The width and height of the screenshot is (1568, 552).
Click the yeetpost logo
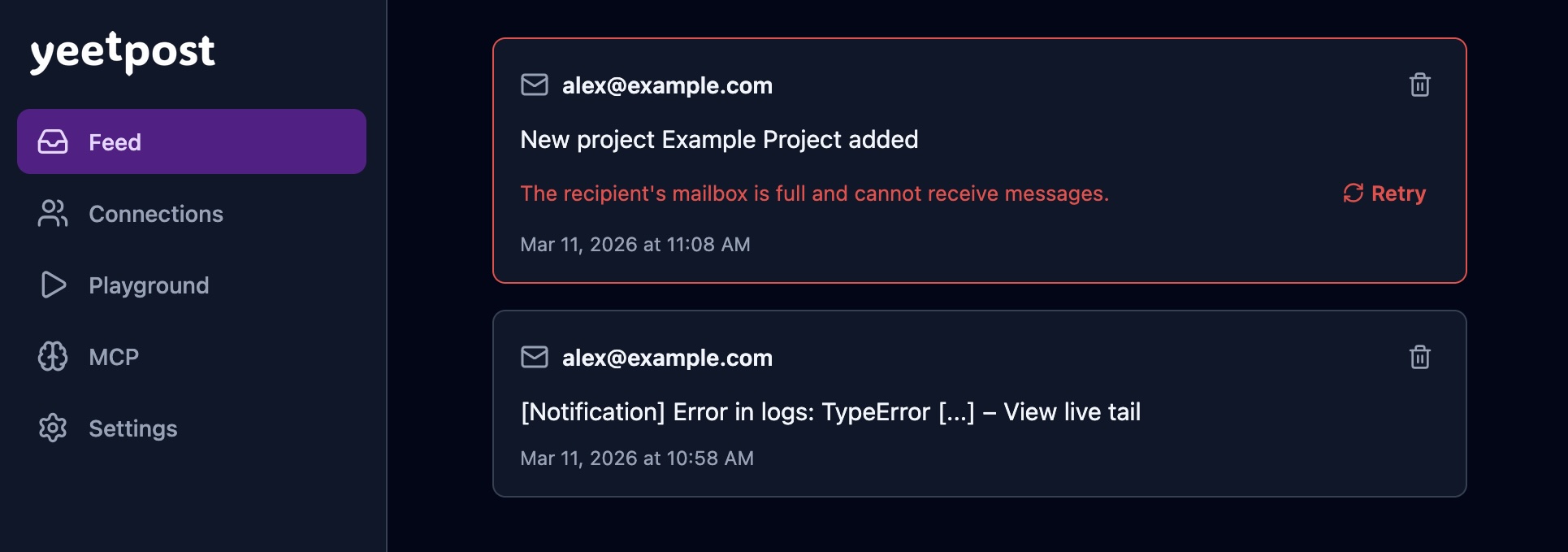123,52
